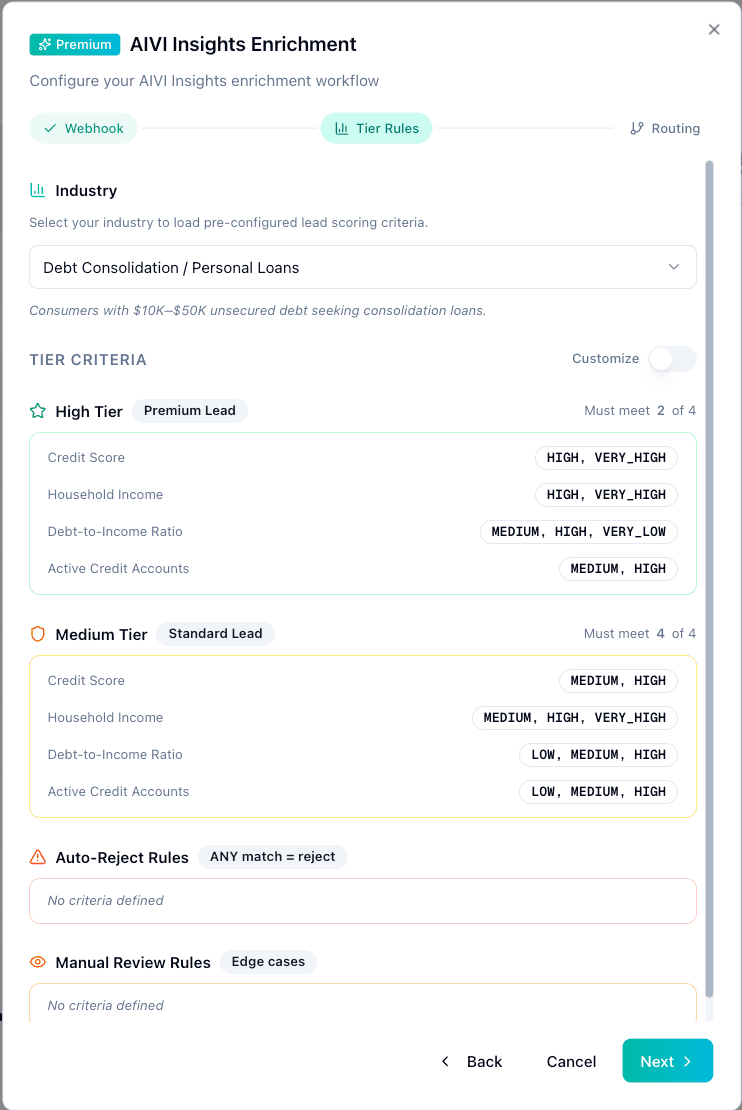Screen dimensions: 742x1110
Task: Click the shield icon beside Medium Tier
Action: (37, 634)
